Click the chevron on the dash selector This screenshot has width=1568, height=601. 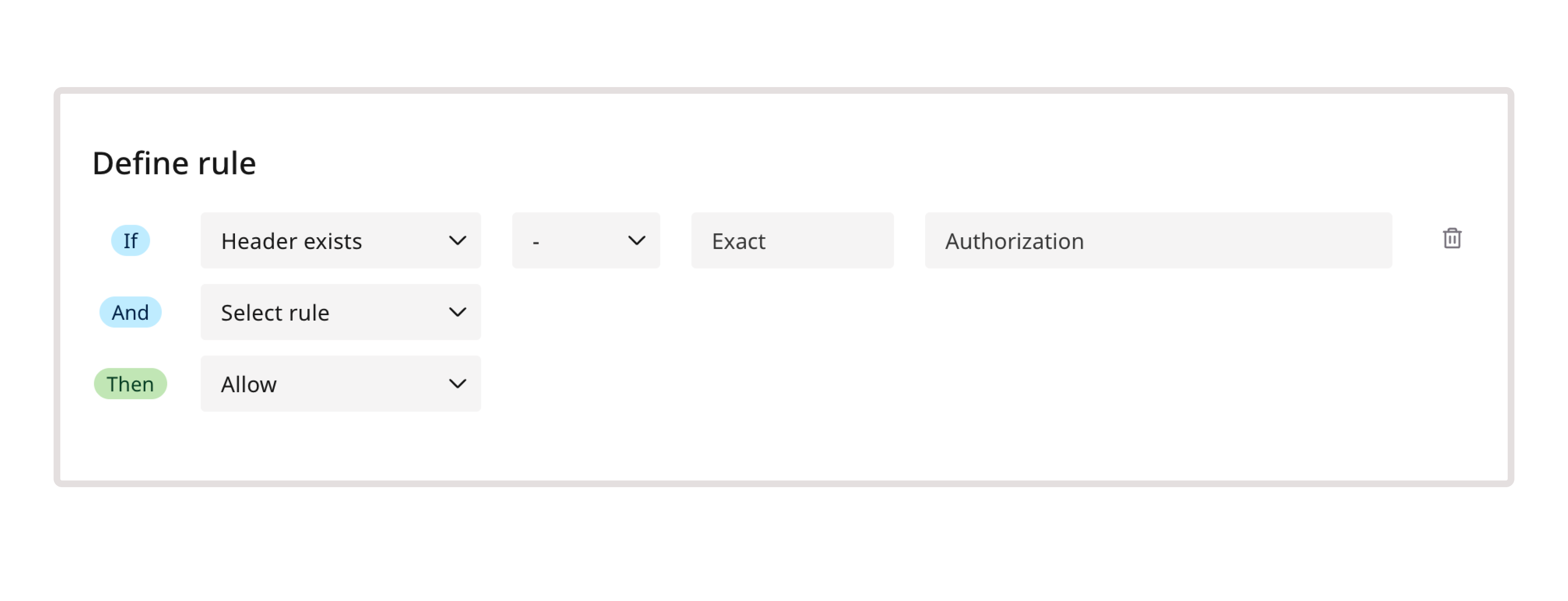[637, 240]
